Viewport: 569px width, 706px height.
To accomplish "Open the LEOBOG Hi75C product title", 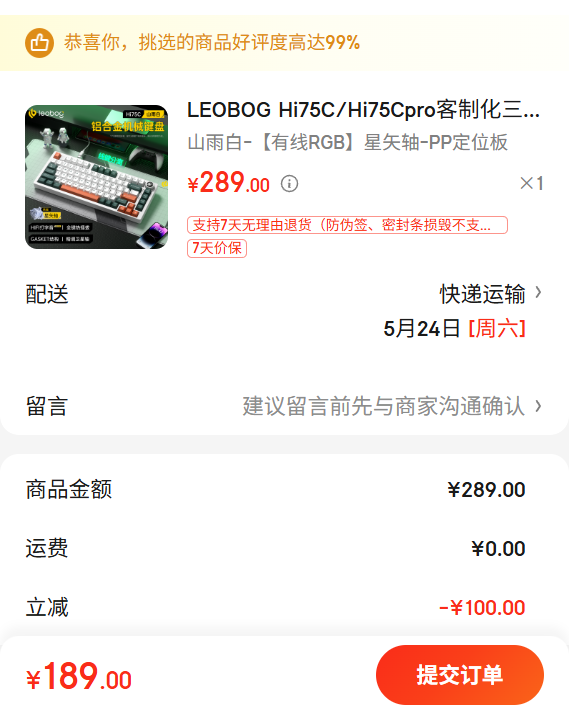I will click(x=363, y=110).
